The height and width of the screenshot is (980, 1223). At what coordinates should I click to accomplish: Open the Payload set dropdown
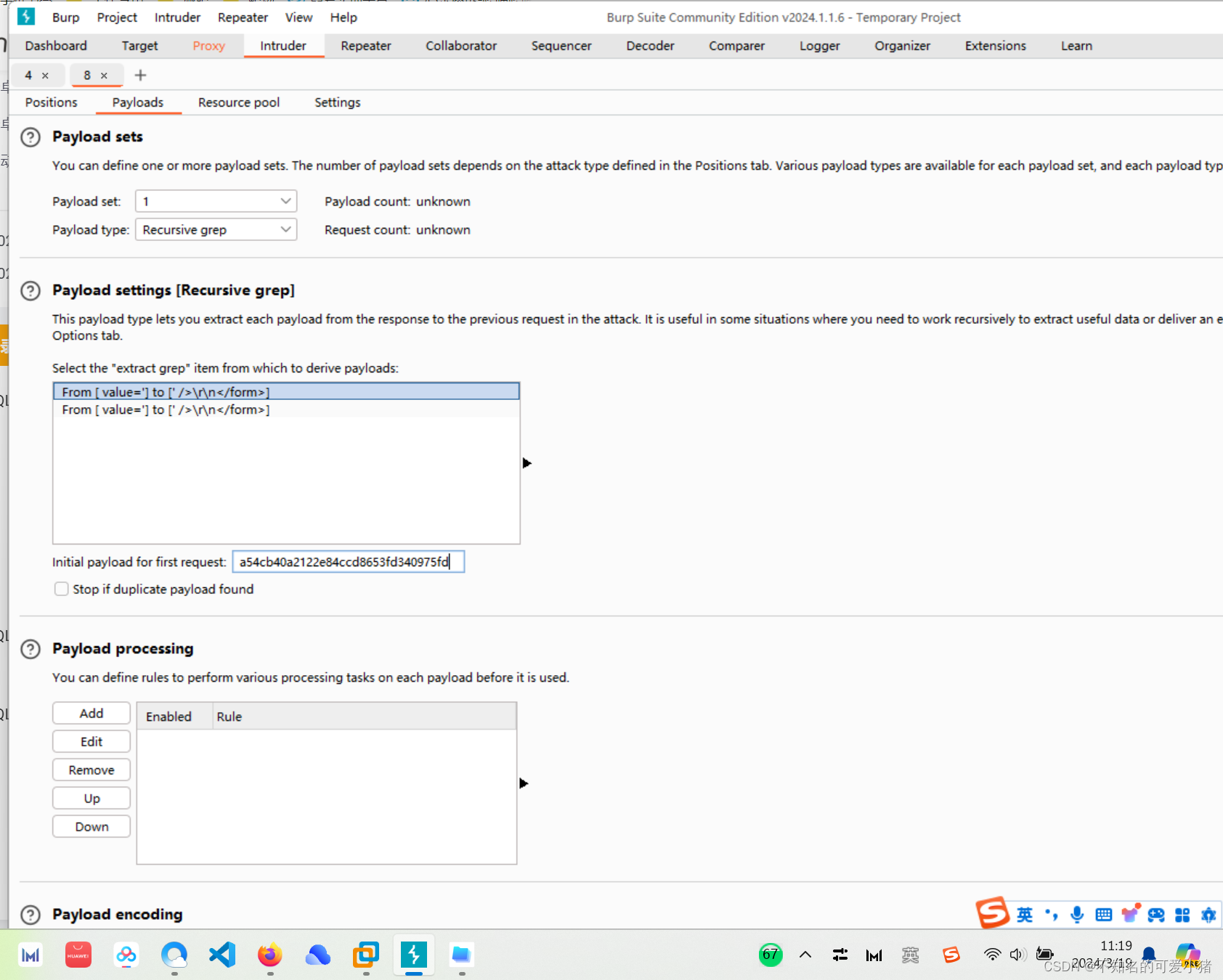click(x=216, y=201)
